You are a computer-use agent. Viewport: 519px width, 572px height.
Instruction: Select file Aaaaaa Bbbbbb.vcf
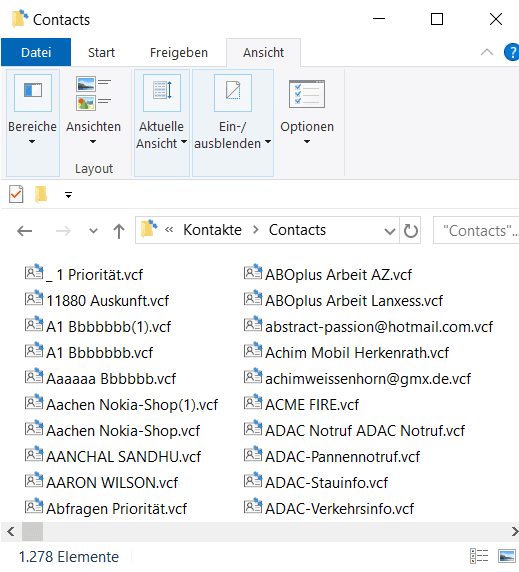[x=100, y=379]
